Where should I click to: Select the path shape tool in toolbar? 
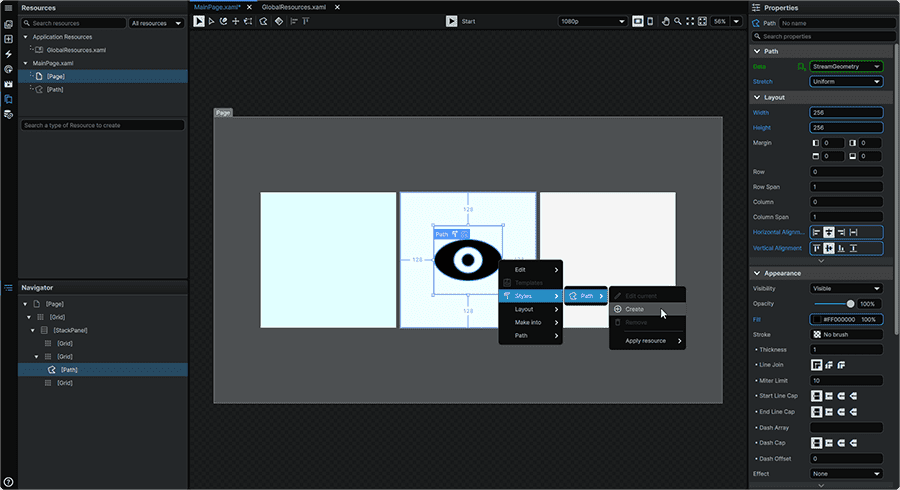click(263, 21)
